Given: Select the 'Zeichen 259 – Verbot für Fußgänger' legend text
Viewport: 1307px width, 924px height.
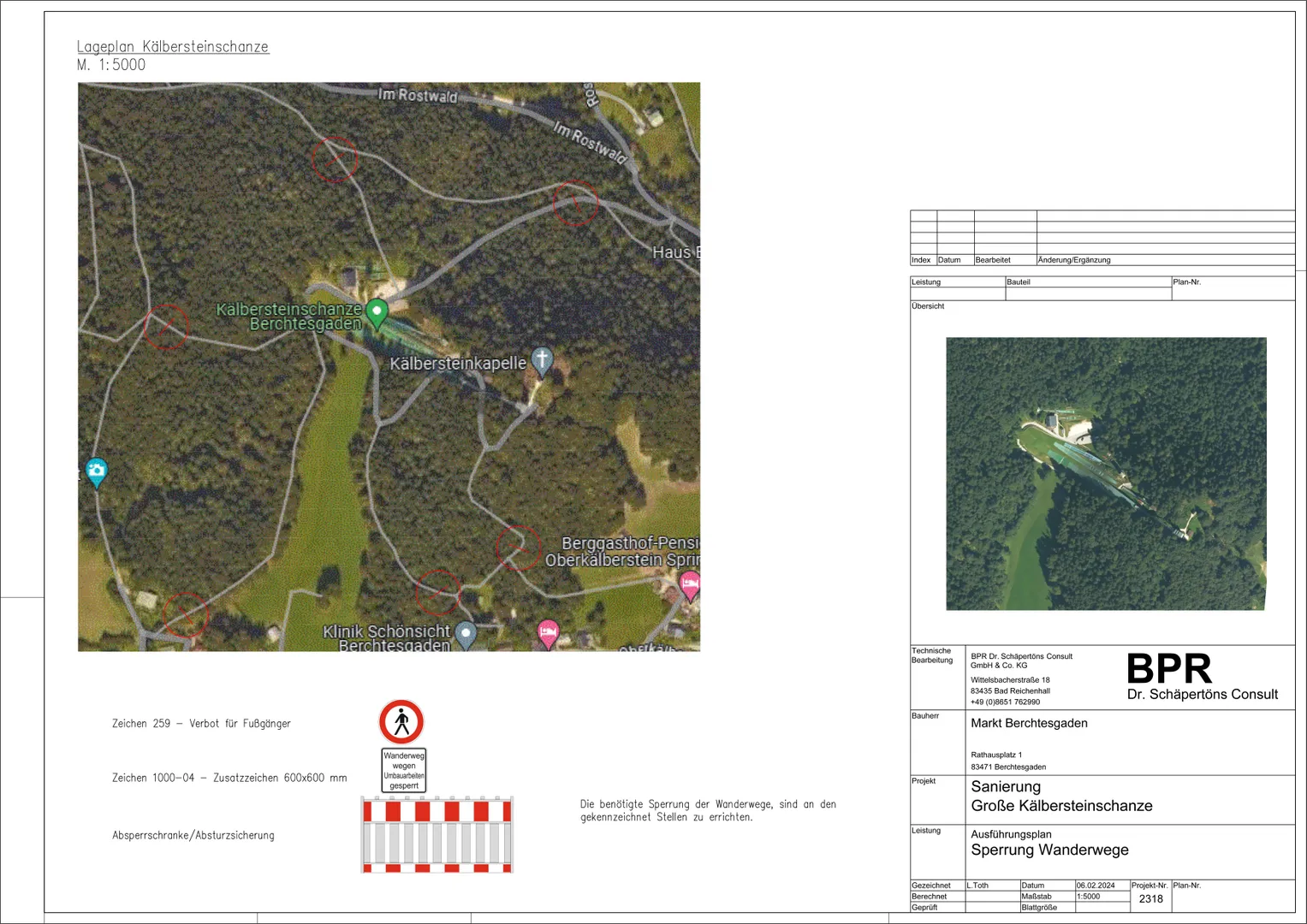Looking at the screenshot, I should 201,724.
